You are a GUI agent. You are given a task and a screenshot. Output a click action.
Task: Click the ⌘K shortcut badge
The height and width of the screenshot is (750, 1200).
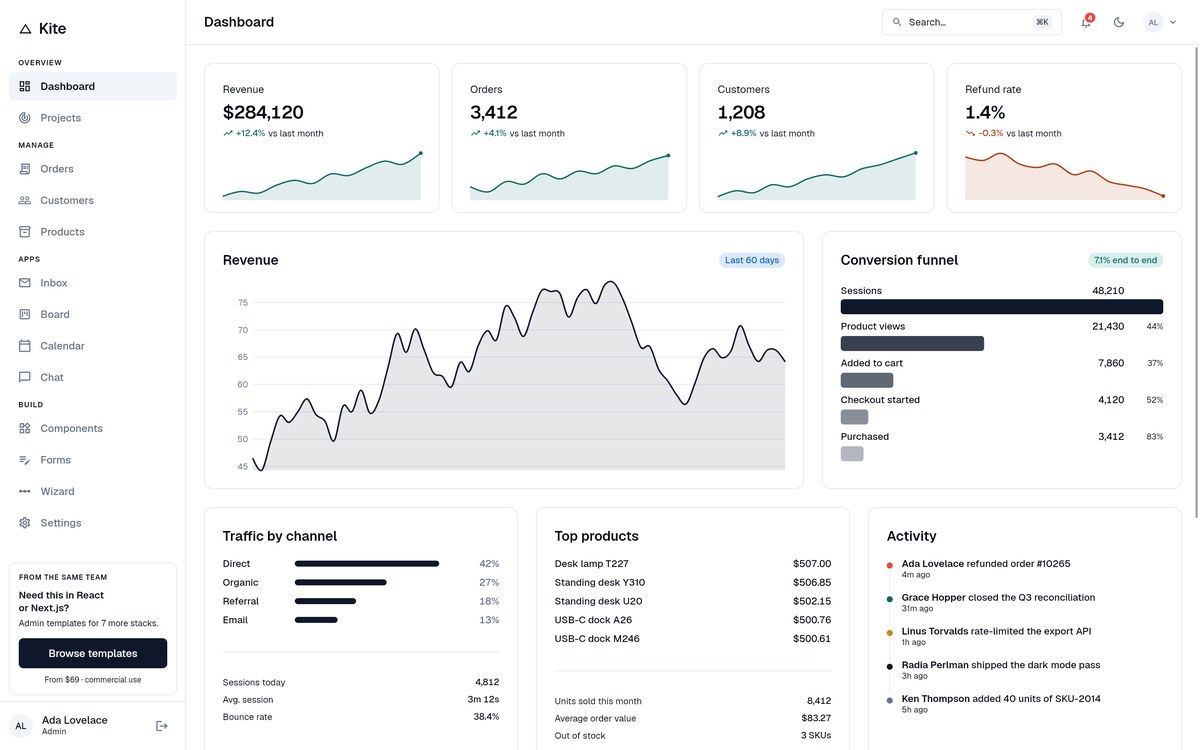[x=1043, y=22]
